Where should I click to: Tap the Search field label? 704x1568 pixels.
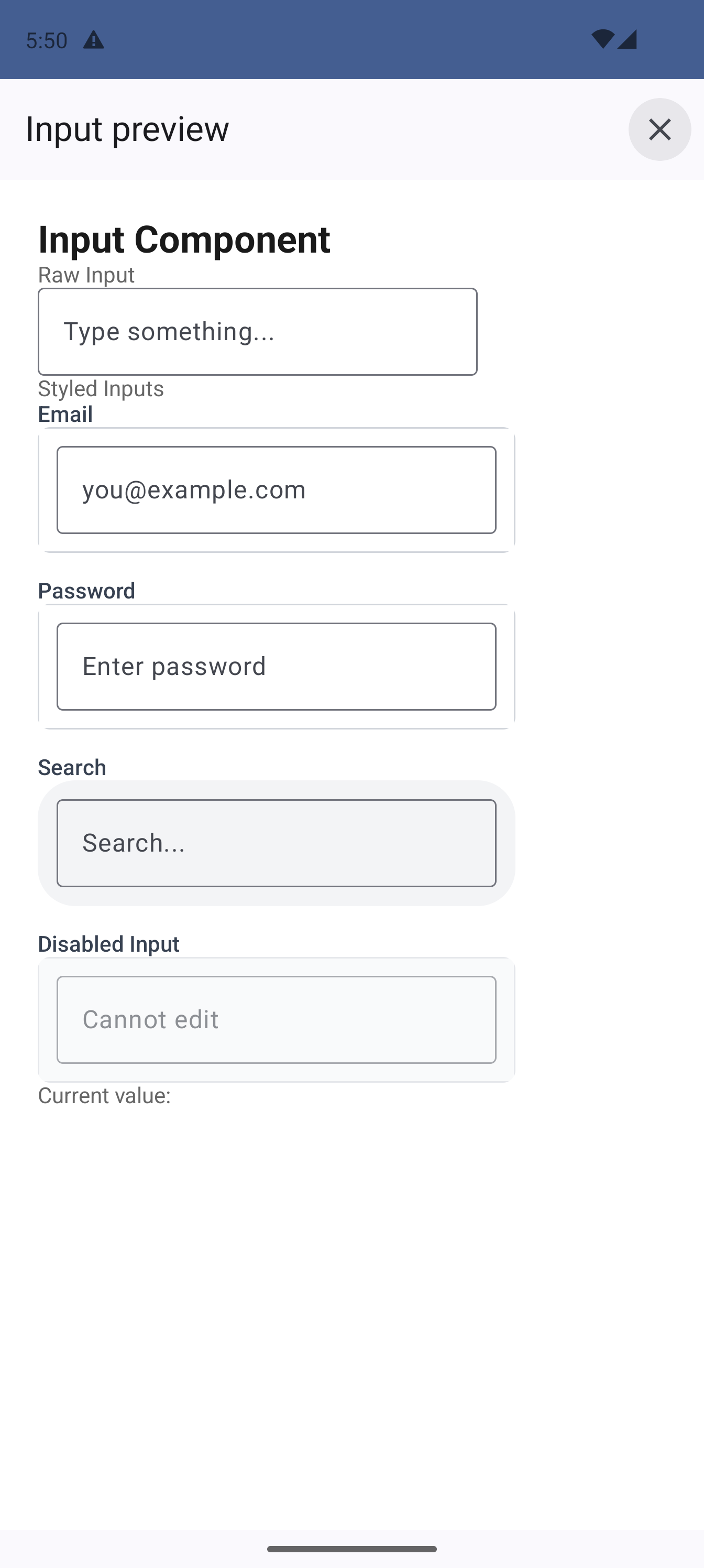pyautogui.click(x=72, y=768)
